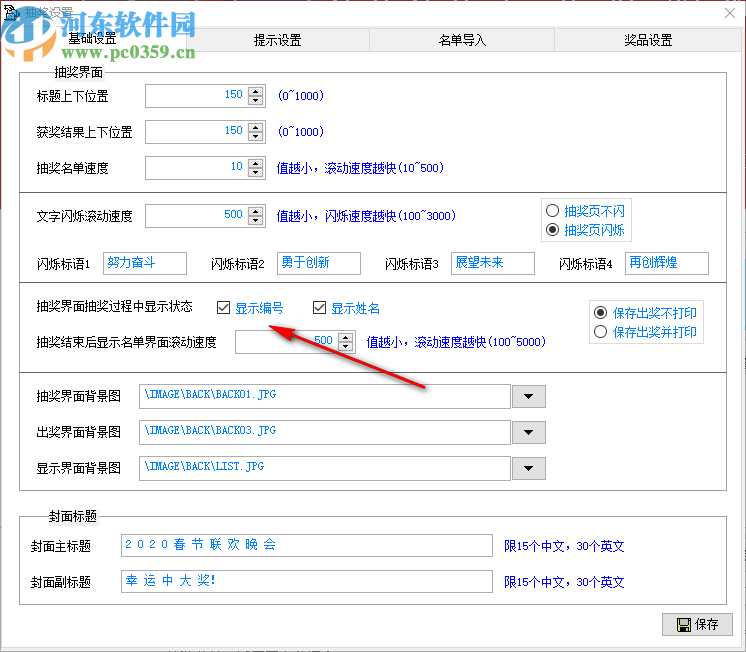The height and width of the screenshot is (652, 746).
Task: Lower 抽奖名单速度 using down arrow
Action: 256,172
